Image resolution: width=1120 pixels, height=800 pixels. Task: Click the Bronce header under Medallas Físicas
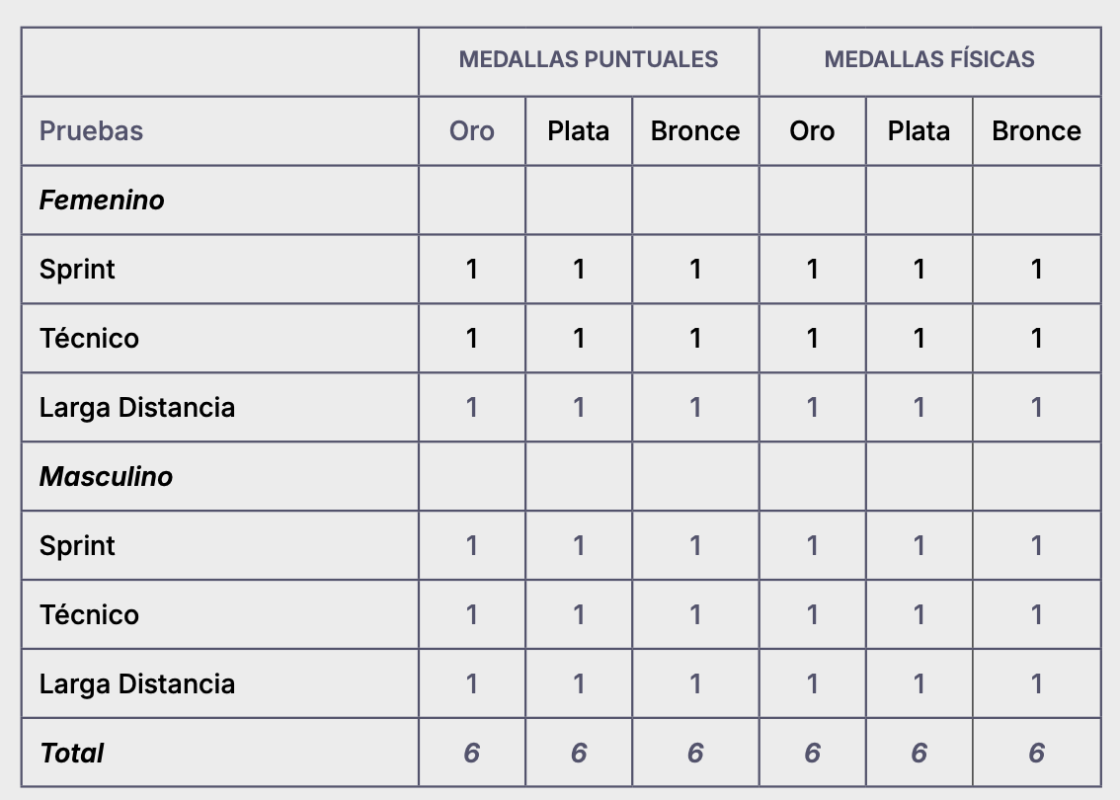coord(1036,131)
